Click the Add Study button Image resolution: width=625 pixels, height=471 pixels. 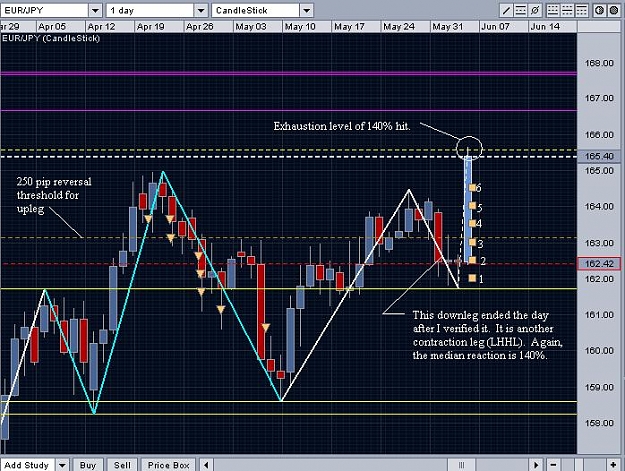click(27, 465)
